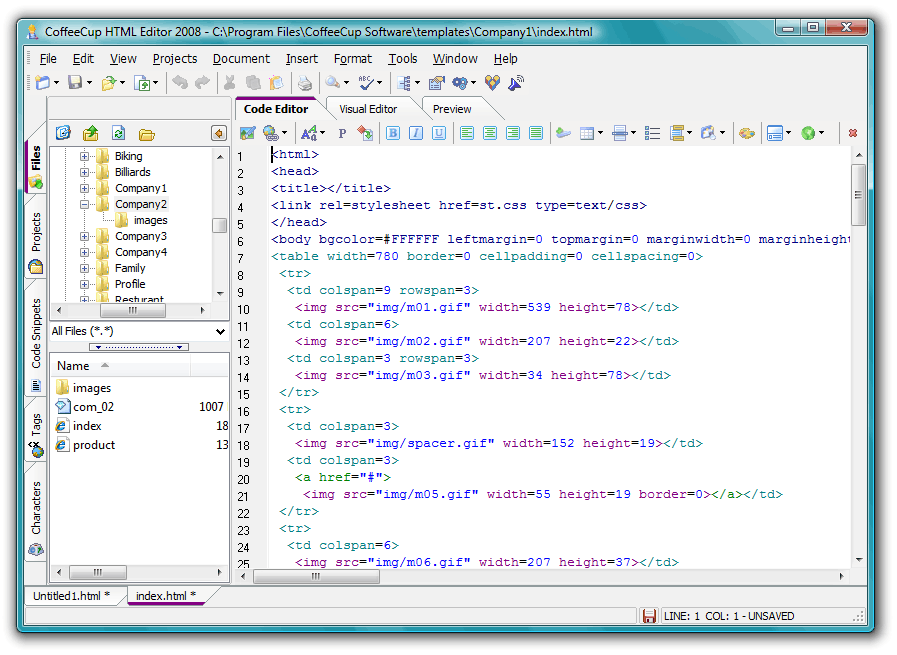Switch to the Preview tab
Viewport: 897px width, 655px height.
pyautogui.click(x=452, y=109)
